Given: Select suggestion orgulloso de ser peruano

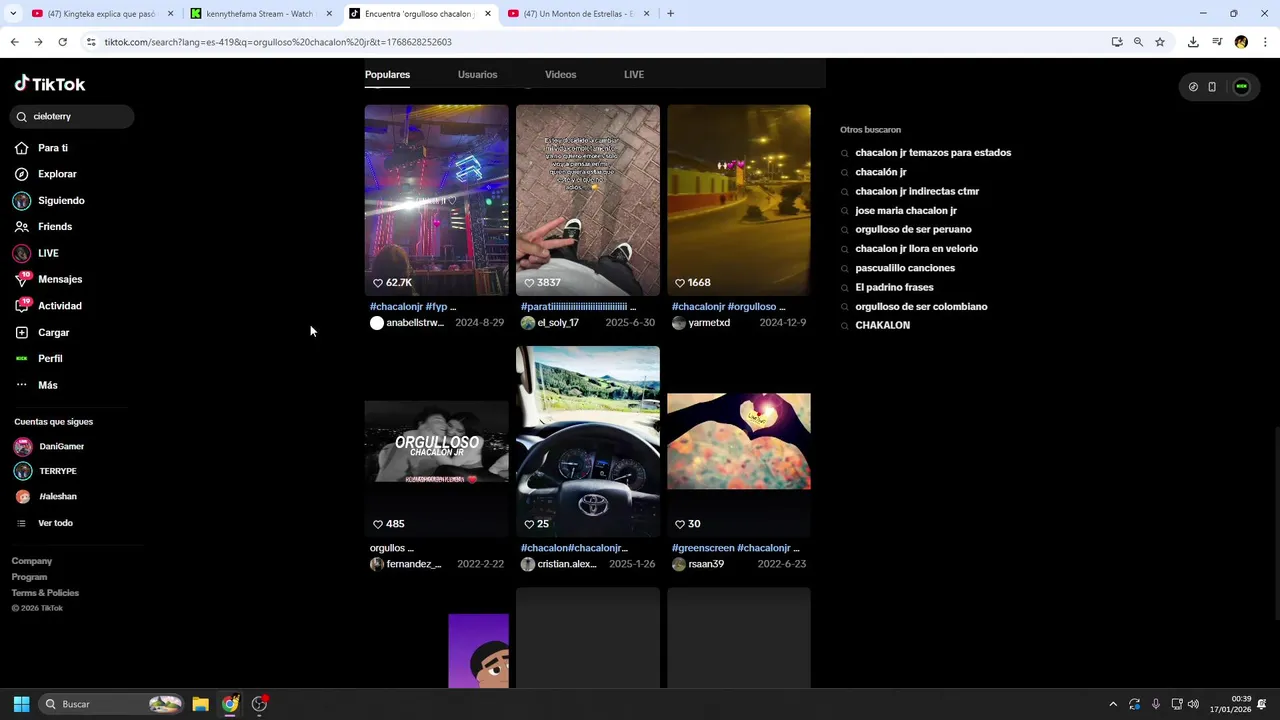Looking at the screenshot, I should pyautogui.click(x=913, y=230).
